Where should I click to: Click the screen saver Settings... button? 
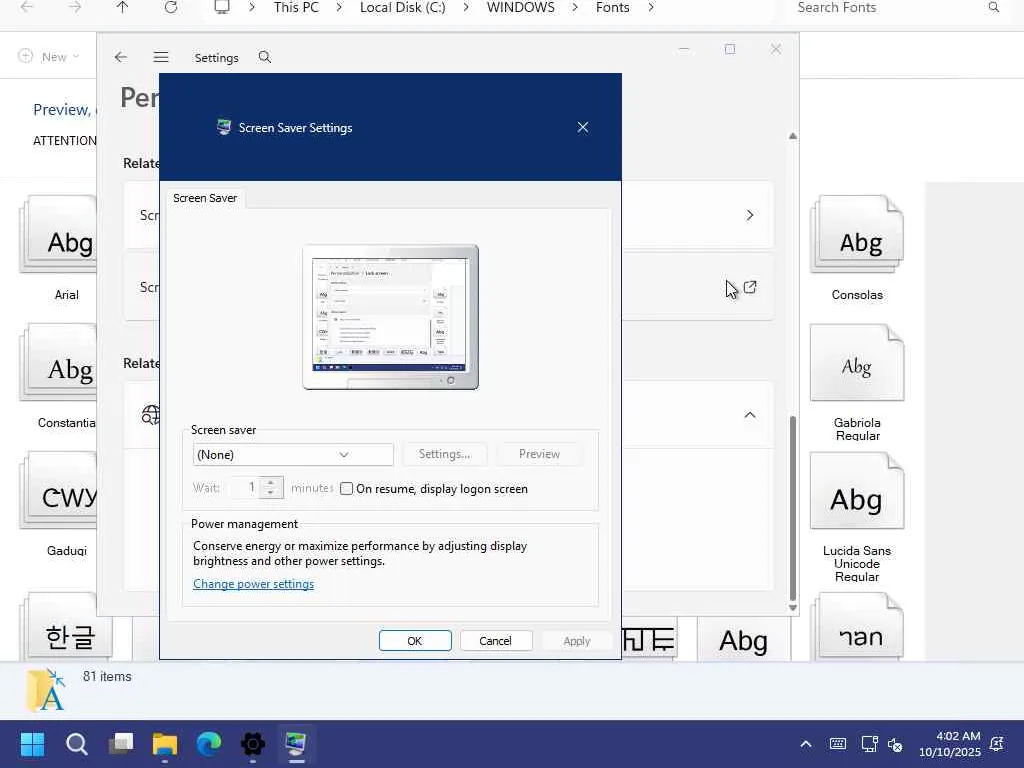coord(444,454)
